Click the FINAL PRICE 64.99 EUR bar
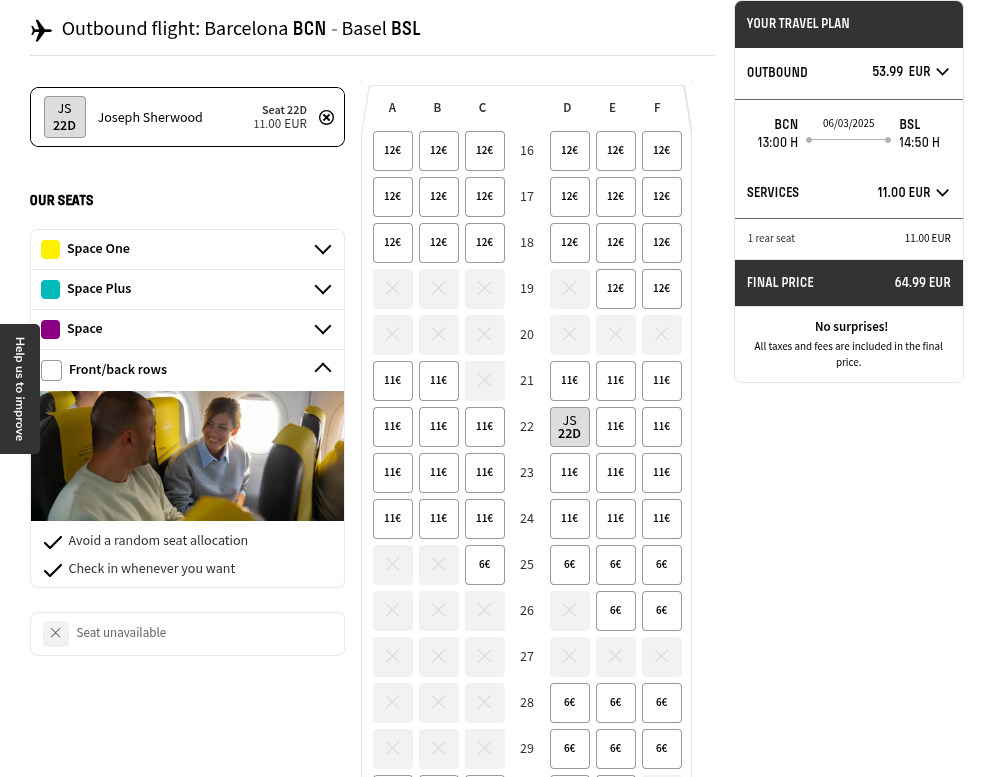 coord(849,283)
